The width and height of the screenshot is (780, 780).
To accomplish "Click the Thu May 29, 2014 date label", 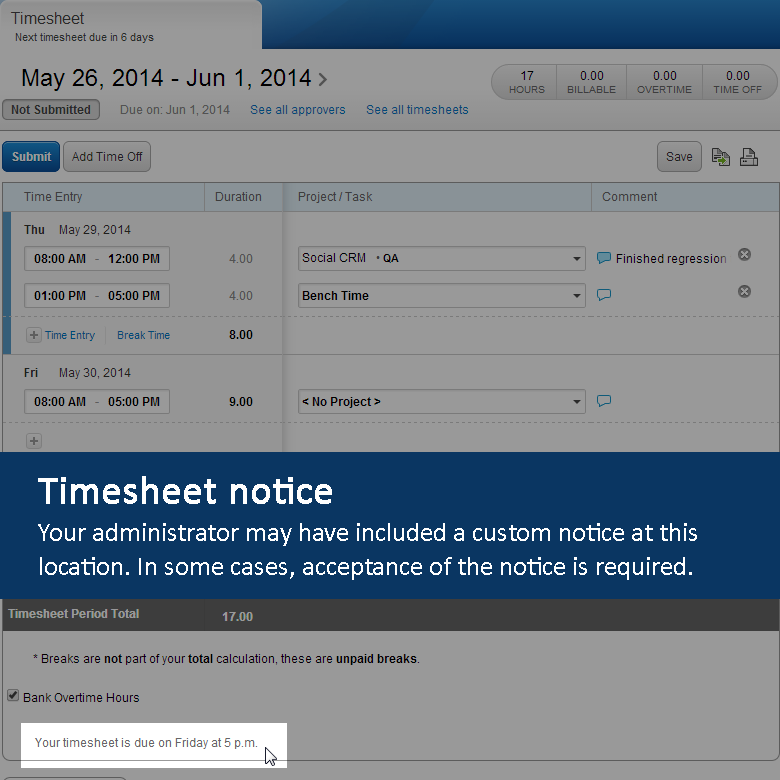I will click(77, 230).
